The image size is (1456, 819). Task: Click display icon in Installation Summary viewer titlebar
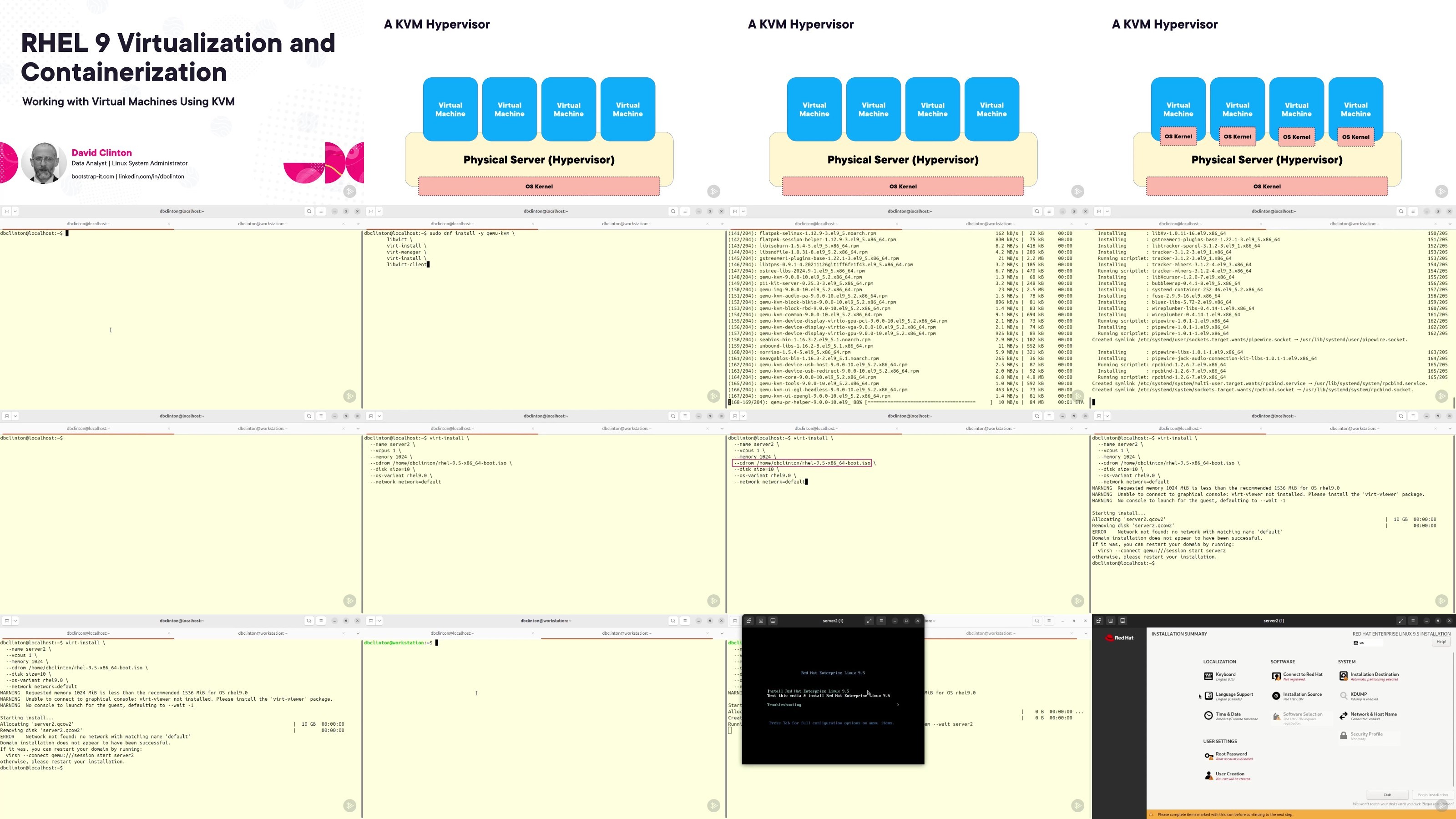click(1122, 621)
